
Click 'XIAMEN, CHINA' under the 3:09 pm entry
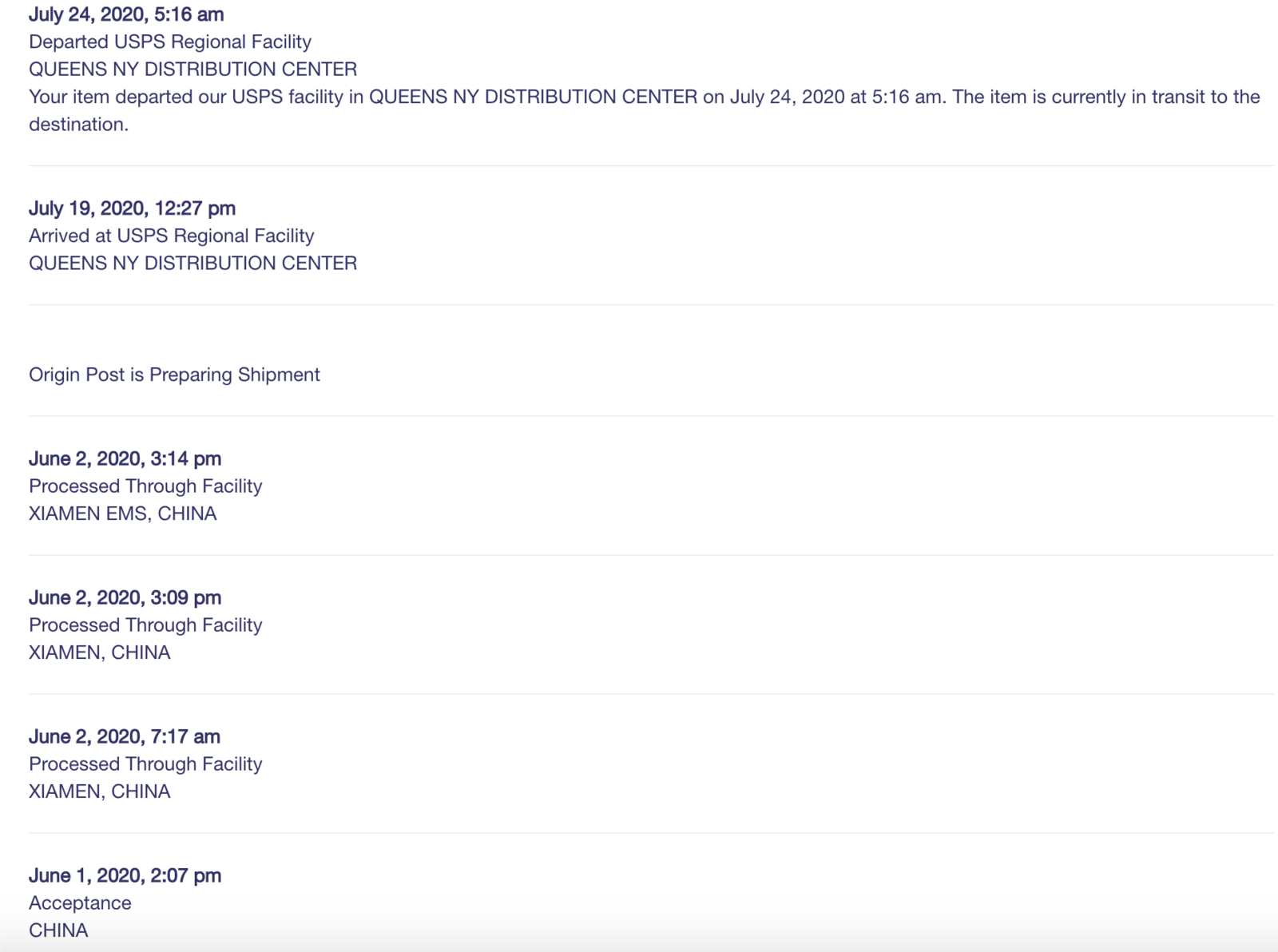(x=99, y=653)
